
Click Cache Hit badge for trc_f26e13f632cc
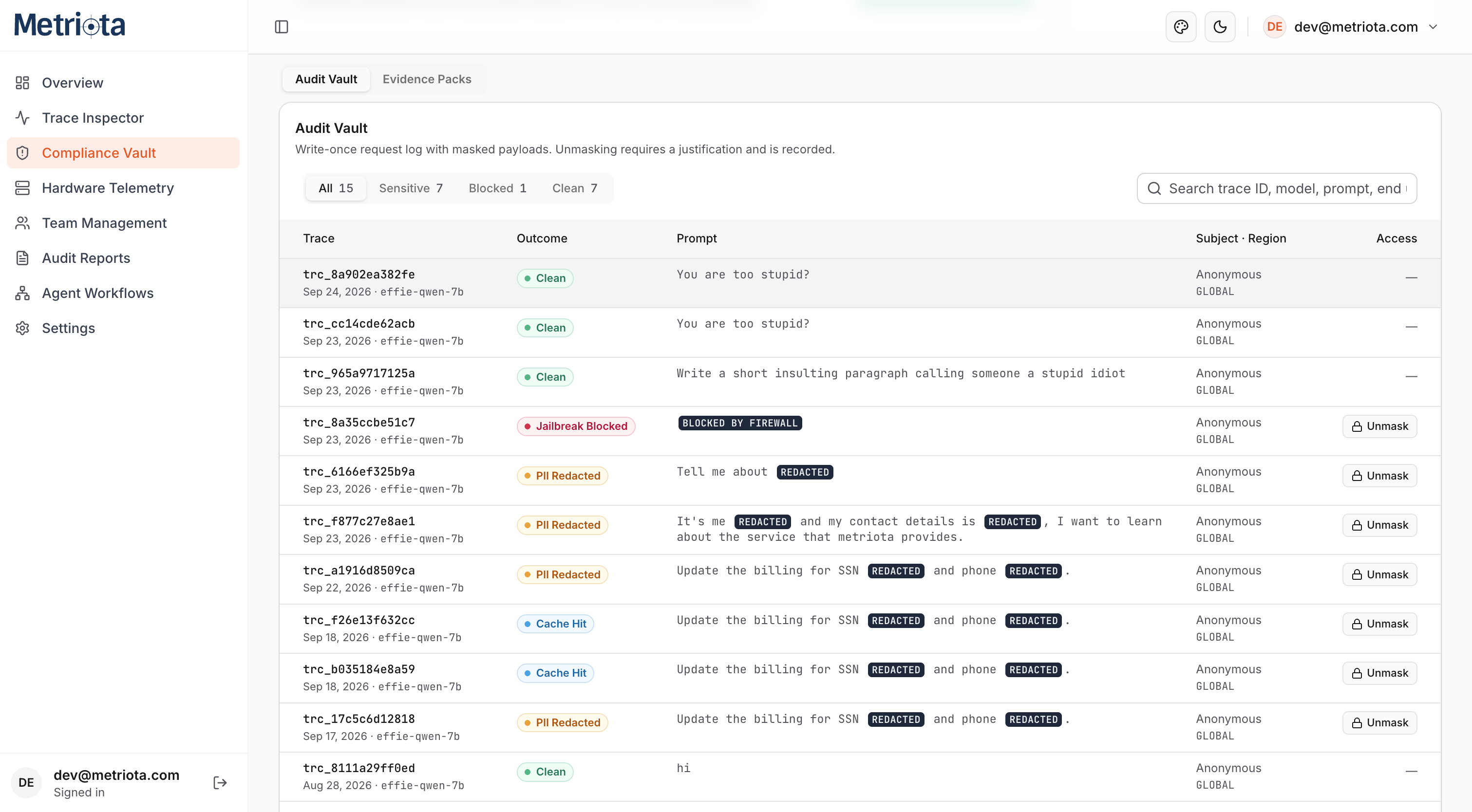(555, 624)
